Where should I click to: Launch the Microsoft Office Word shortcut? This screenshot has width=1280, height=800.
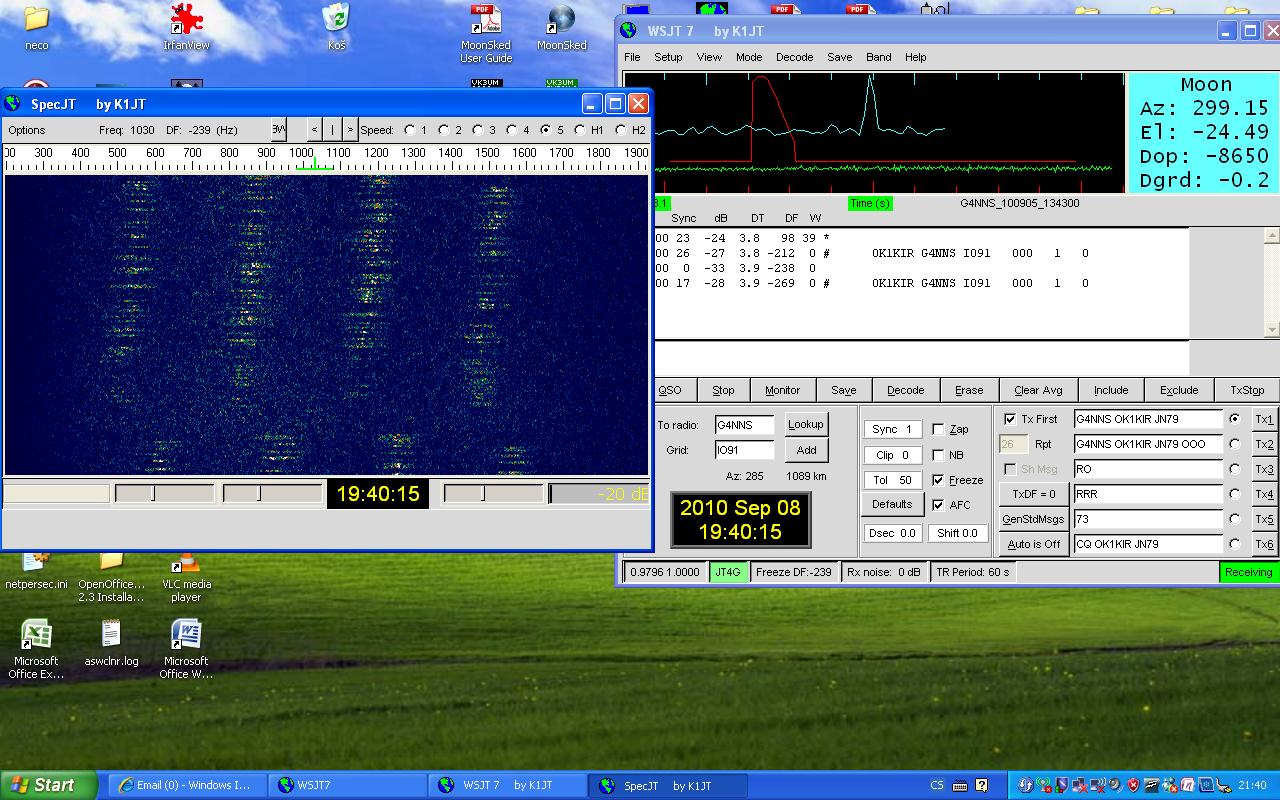tap(186, 636)
